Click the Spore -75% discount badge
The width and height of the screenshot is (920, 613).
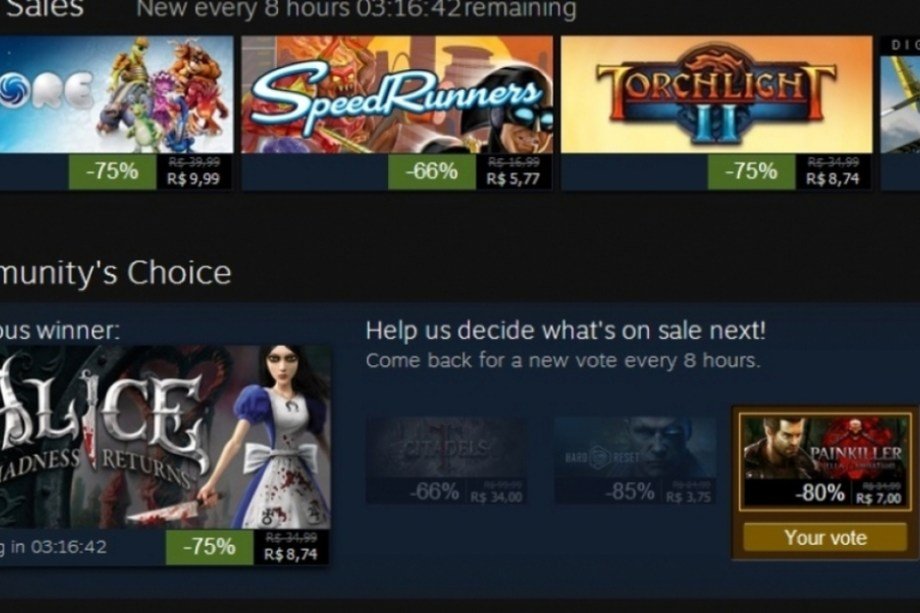pyautogui.click(x=113, y=172)
